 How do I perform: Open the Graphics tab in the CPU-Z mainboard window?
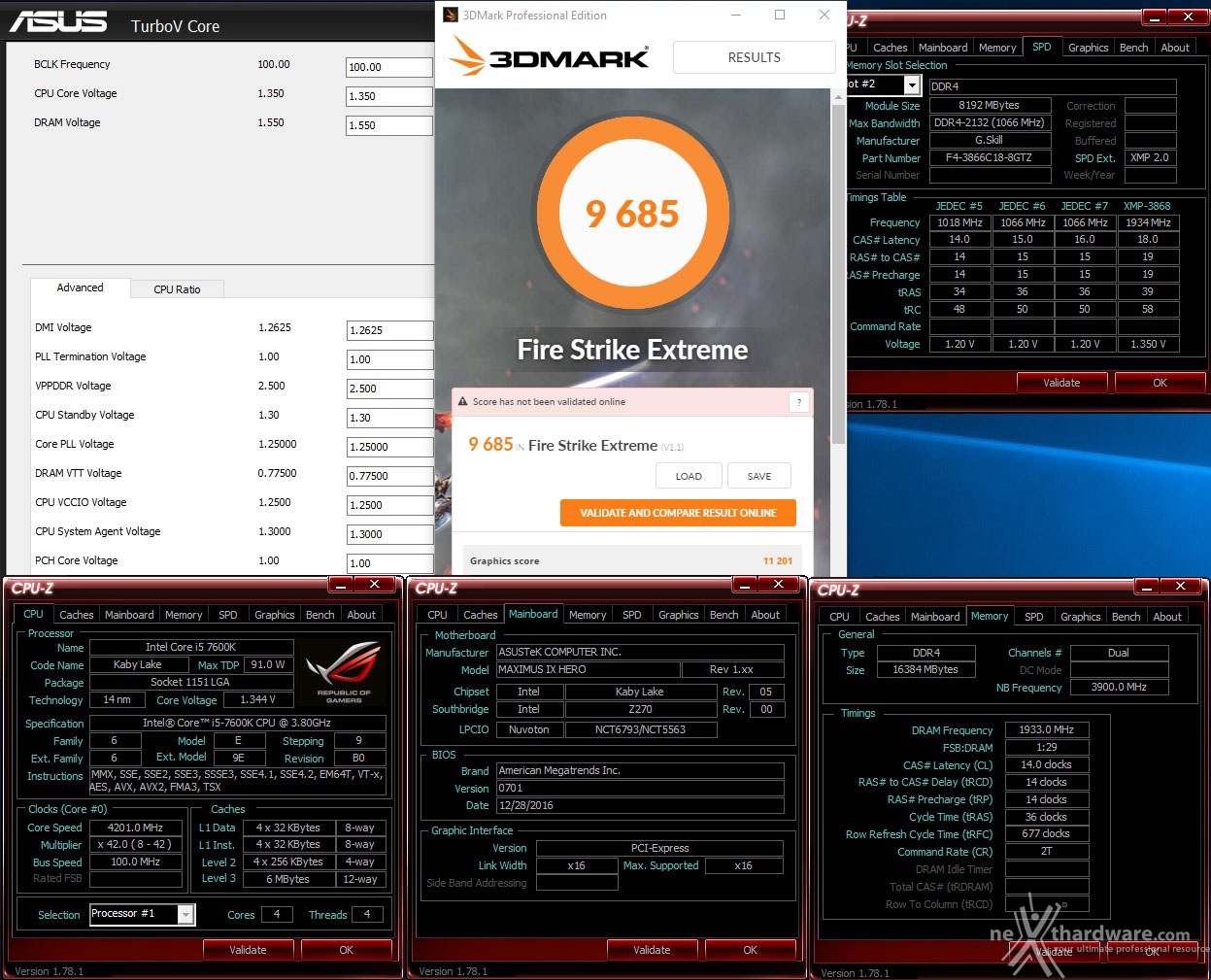(678, 615)
